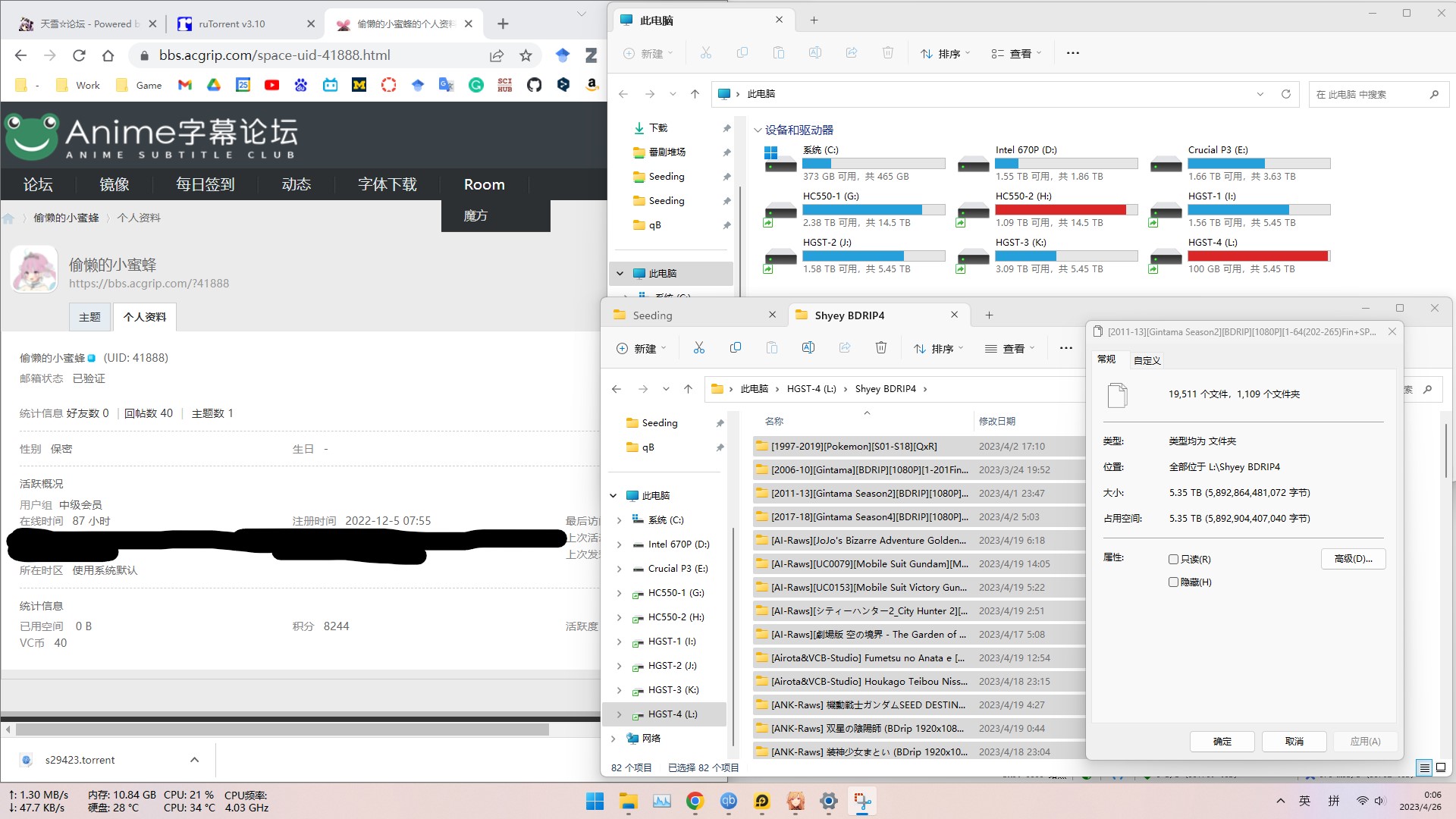1456x819 pixels.
Task: Open more options ellipsis in Shyey BDRIP4 toolbar
Action: click(x=1065, y=348)
